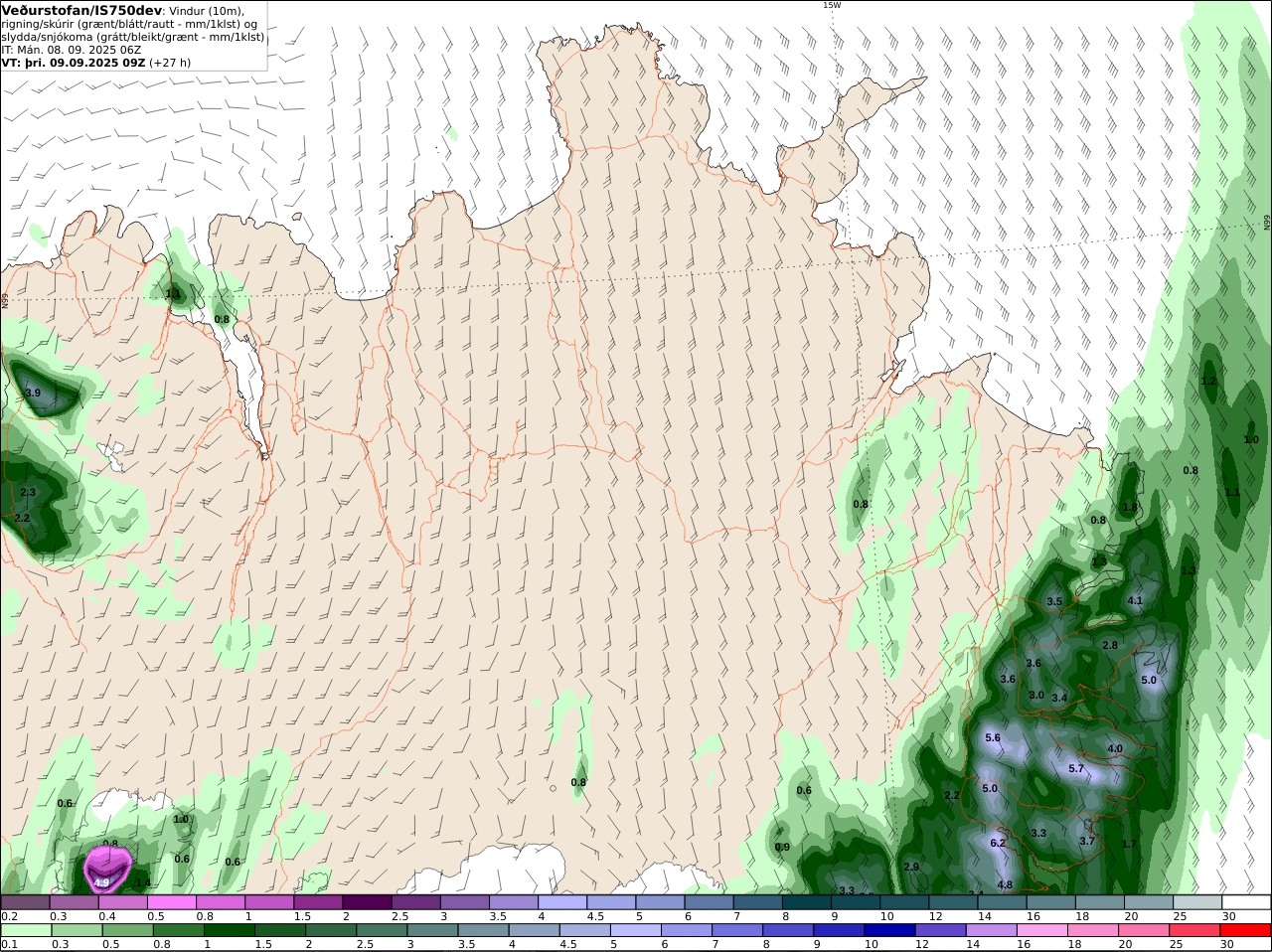
Task: Click the lower legend row label '4.5'
Action: click(x=568, y=945)
